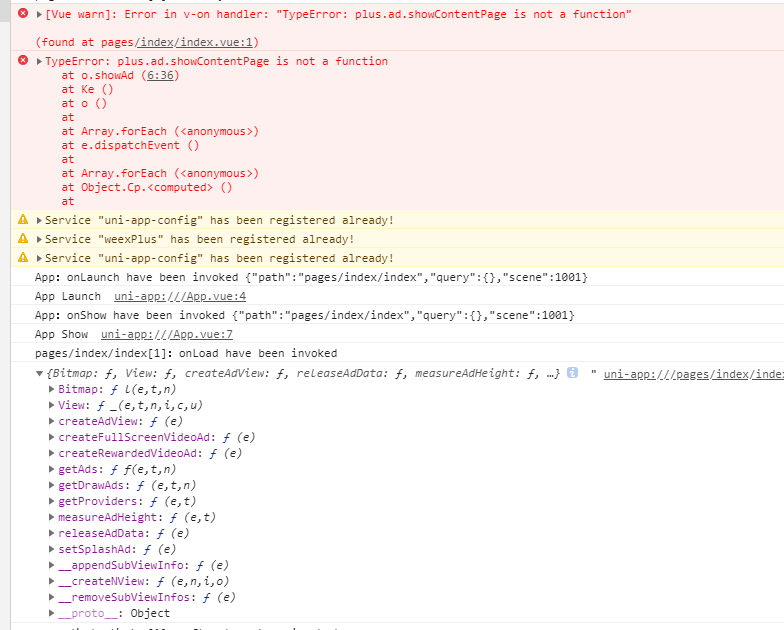Open the App.vue:4 source link

tap(180, 296)
